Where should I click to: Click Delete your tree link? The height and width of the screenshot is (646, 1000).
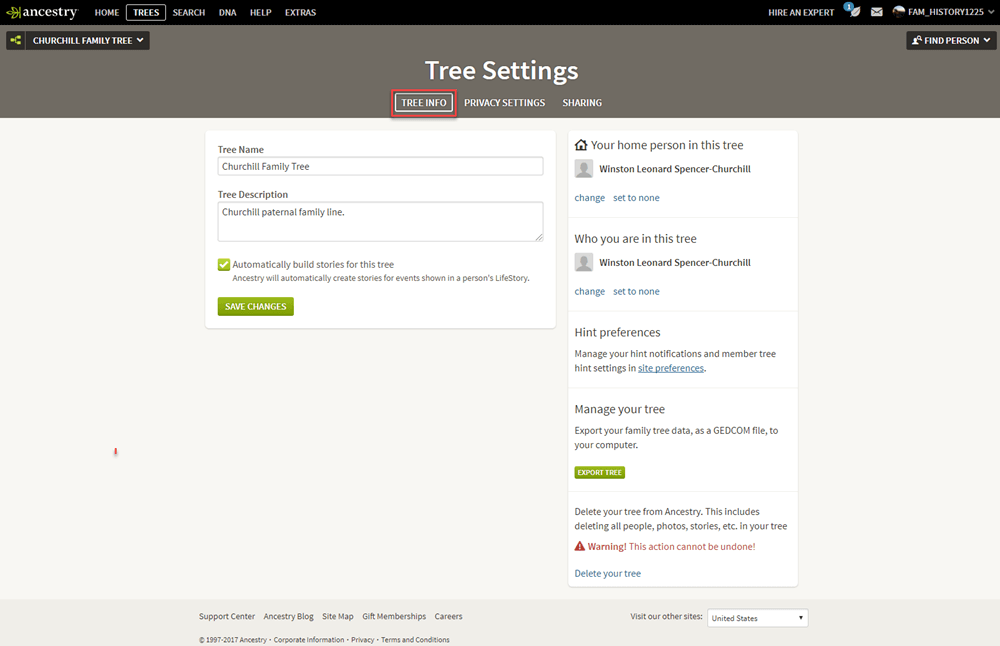pos(608,573)
